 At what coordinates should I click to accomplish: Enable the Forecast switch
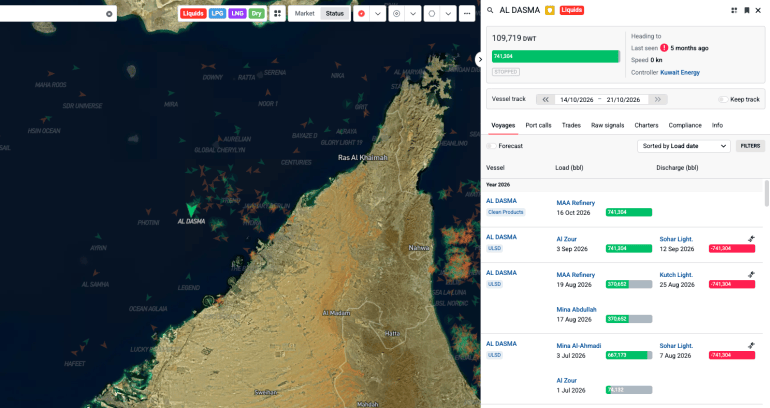491,146
